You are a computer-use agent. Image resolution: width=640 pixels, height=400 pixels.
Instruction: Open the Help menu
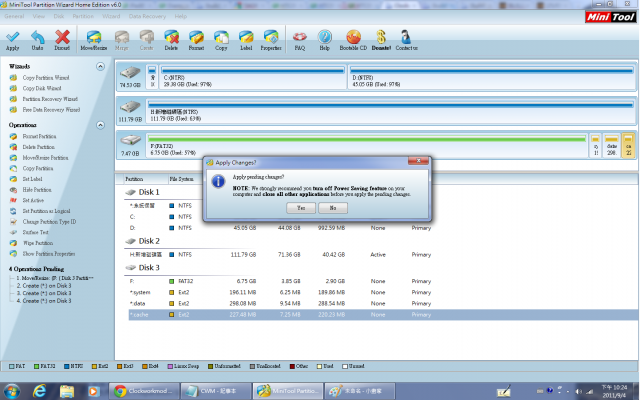tap(181, 16)
